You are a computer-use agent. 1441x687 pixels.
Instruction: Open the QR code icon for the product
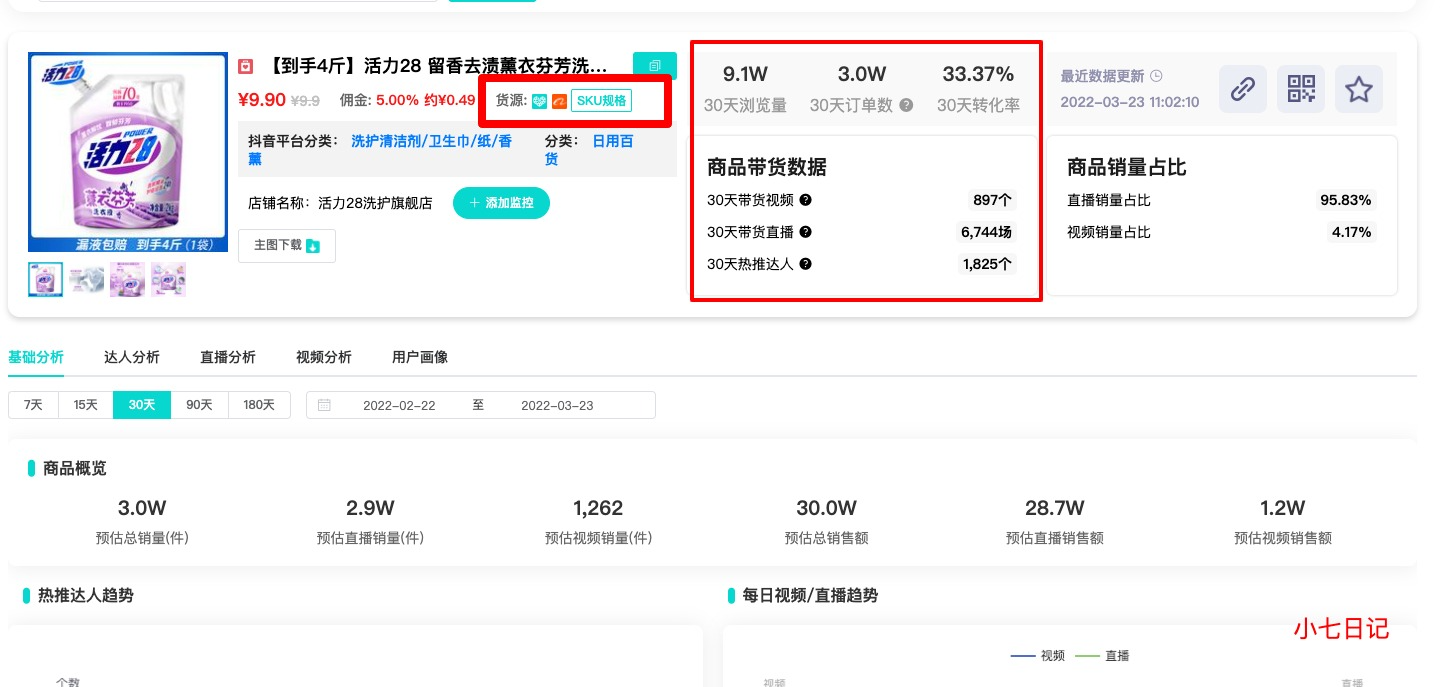(x=1300, y=89)
